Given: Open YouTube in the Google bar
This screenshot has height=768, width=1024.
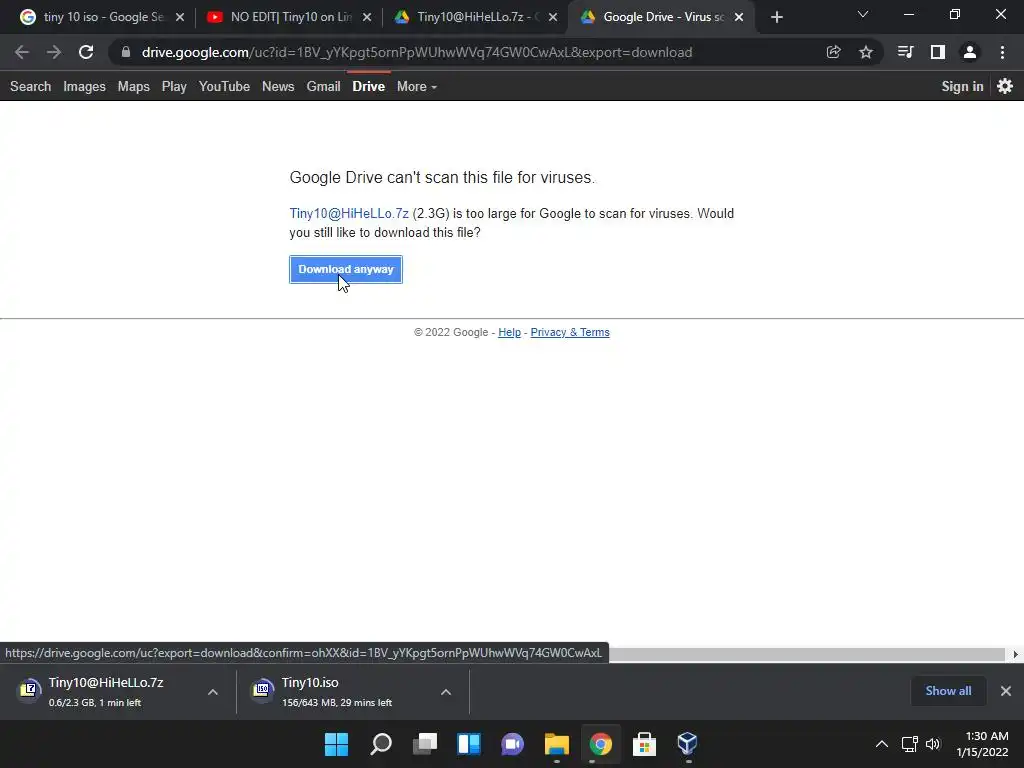Looking at the screenshot, I should (x=224, y=86).
